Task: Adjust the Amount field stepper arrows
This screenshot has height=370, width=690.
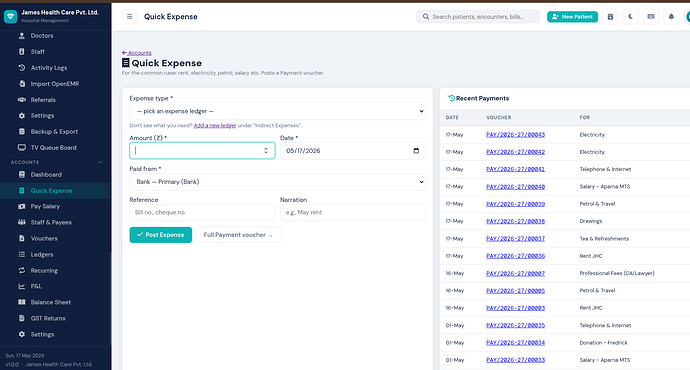Action: (x=266, y=151)
